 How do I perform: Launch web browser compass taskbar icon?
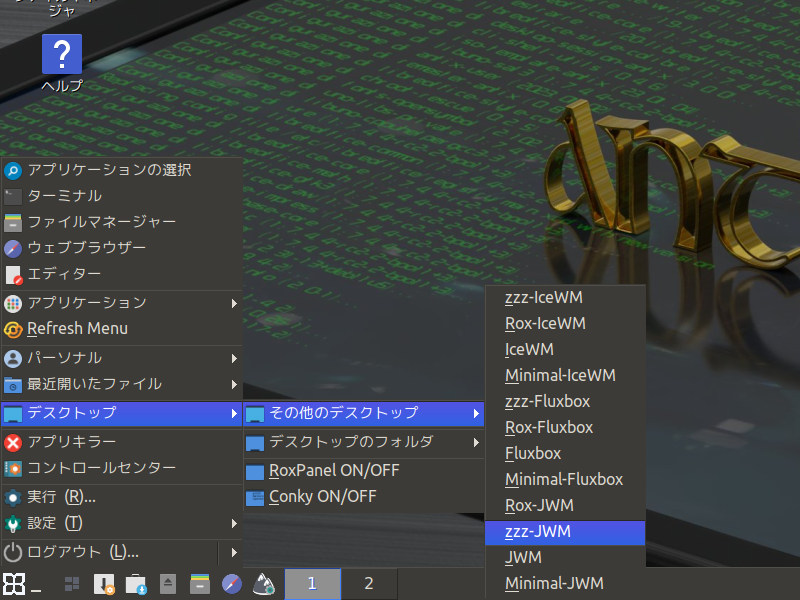point(232,584)
